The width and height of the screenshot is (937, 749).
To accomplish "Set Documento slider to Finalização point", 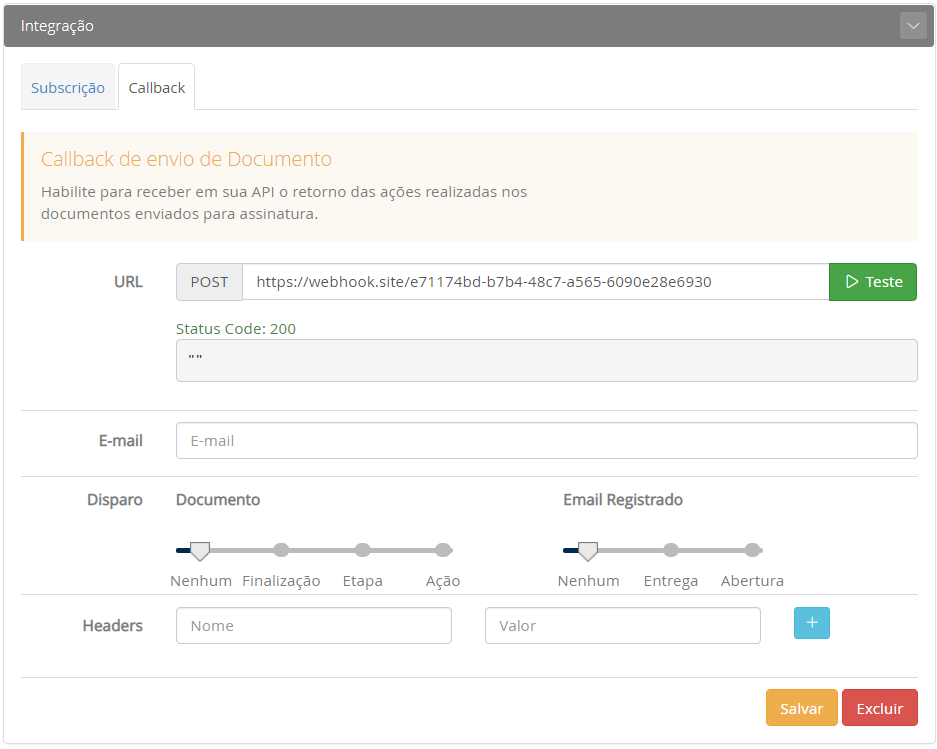I will click(281, 550).
